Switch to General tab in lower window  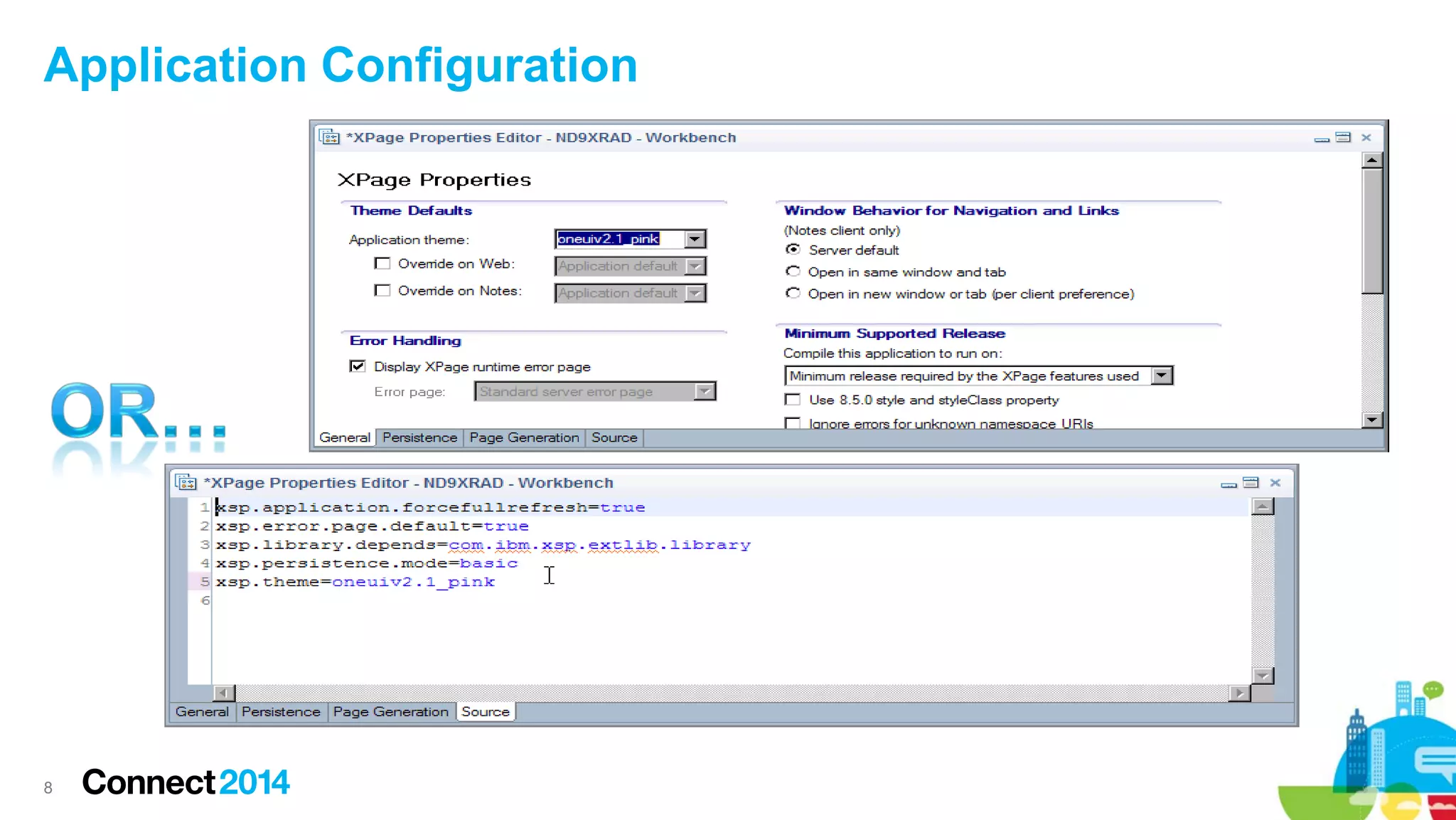click(x=202, y=712)
